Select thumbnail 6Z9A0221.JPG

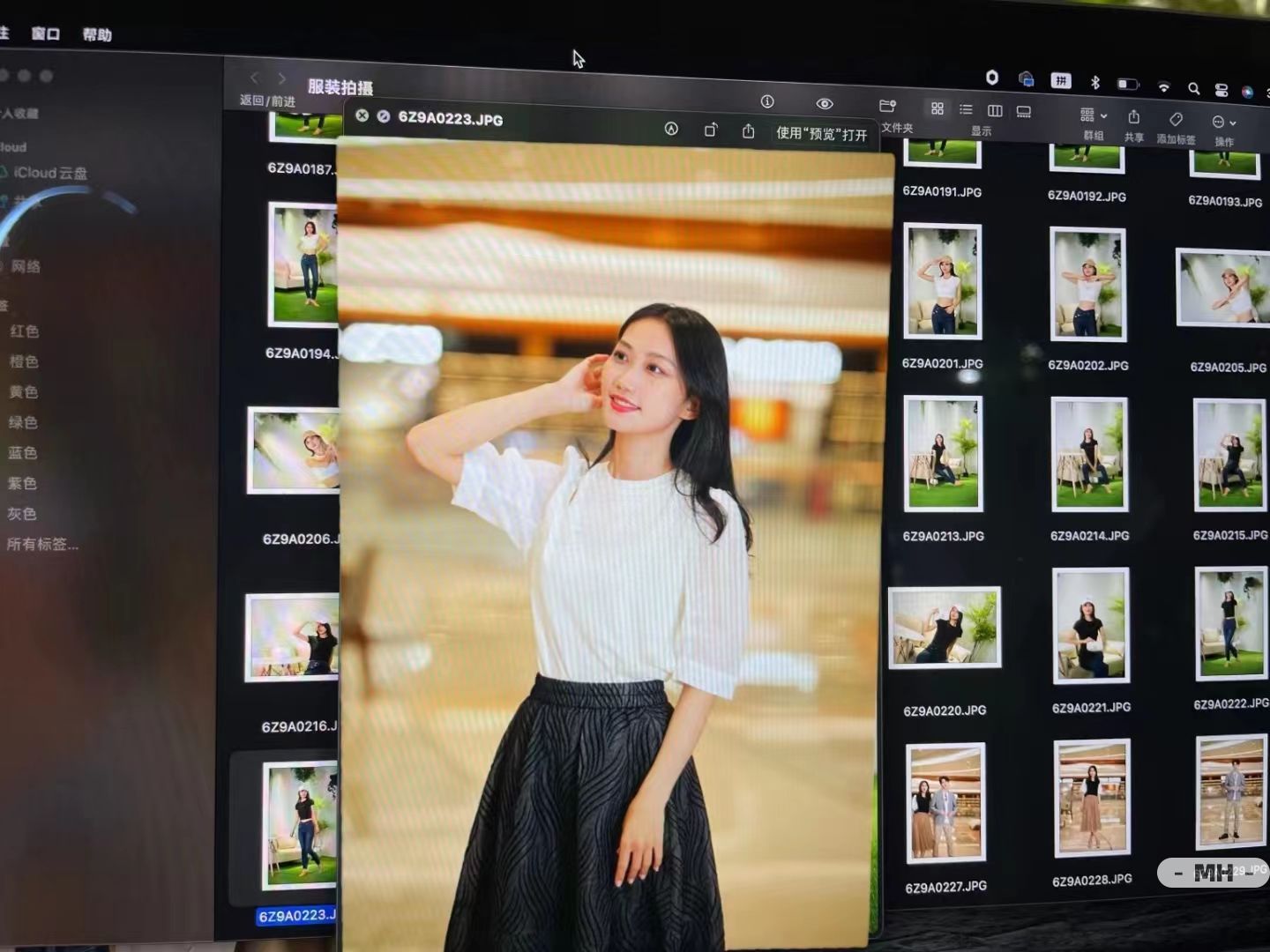coord(1091,626)
